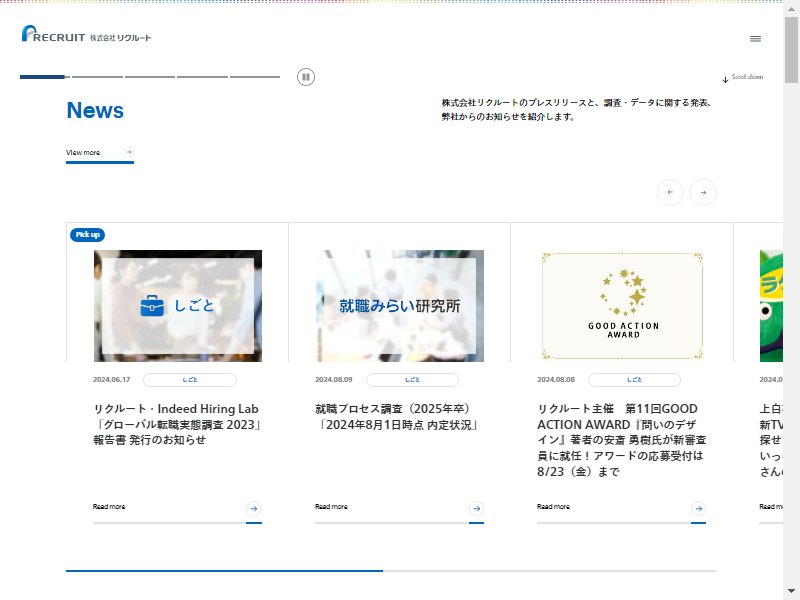800x600 pixels.
Task: Click the carousel progress bar
Action: click(391, 571)
